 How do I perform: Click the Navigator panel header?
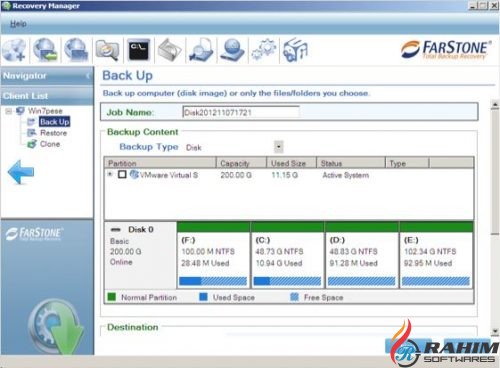(x=47, y=76)
